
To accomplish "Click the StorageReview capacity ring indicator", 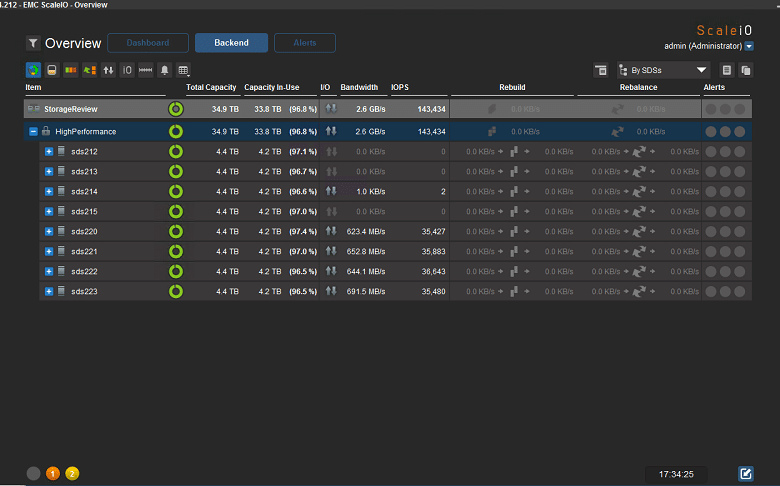I will (x=176, y=108).
